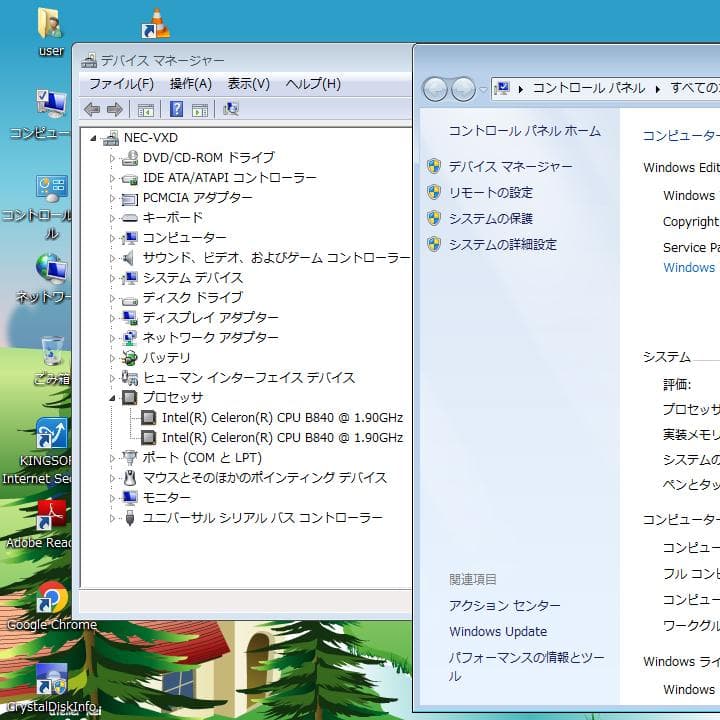The image size is (720, 720).
Task: Select the battery (バッテリ) icon
Action: pos(129,358)
